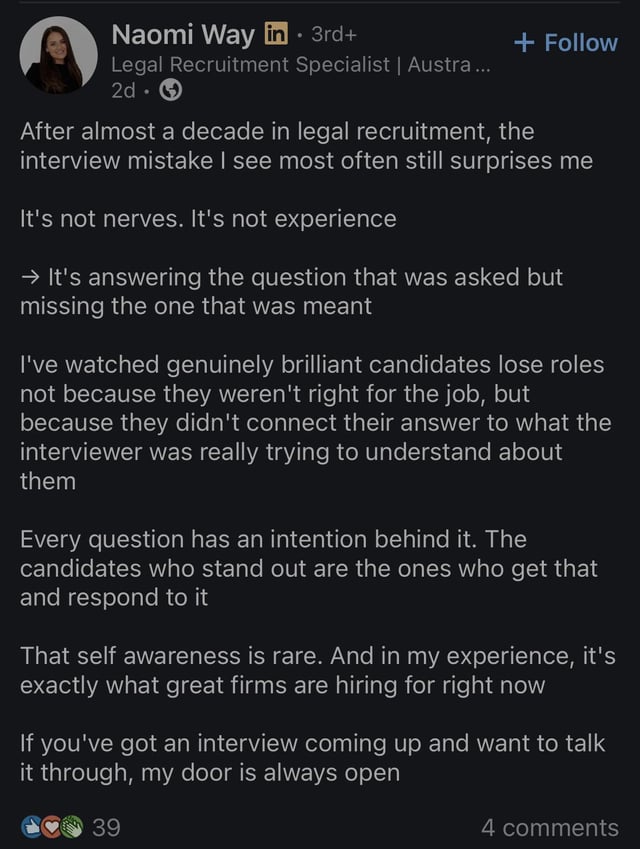Click the heart love reaction icon
The image size is (640, 849).
click(52, 827)
